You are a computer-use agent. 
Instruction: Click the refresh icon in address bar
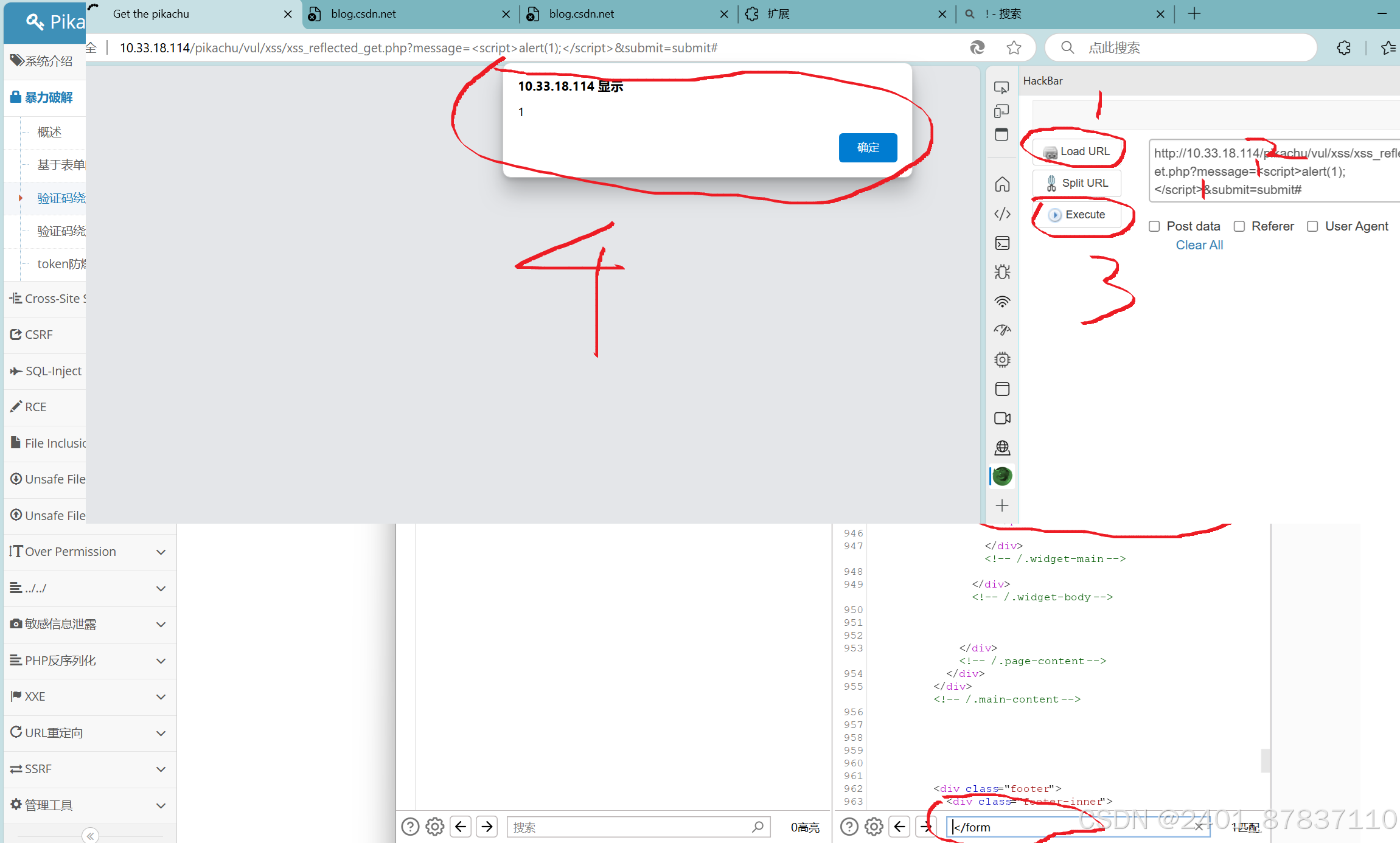click(x=977, y=47)
